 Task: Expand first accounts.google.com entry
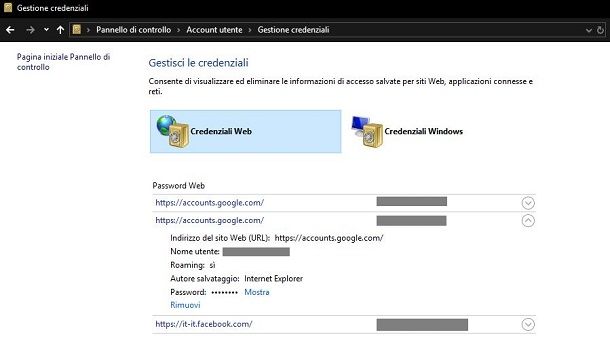528,203
